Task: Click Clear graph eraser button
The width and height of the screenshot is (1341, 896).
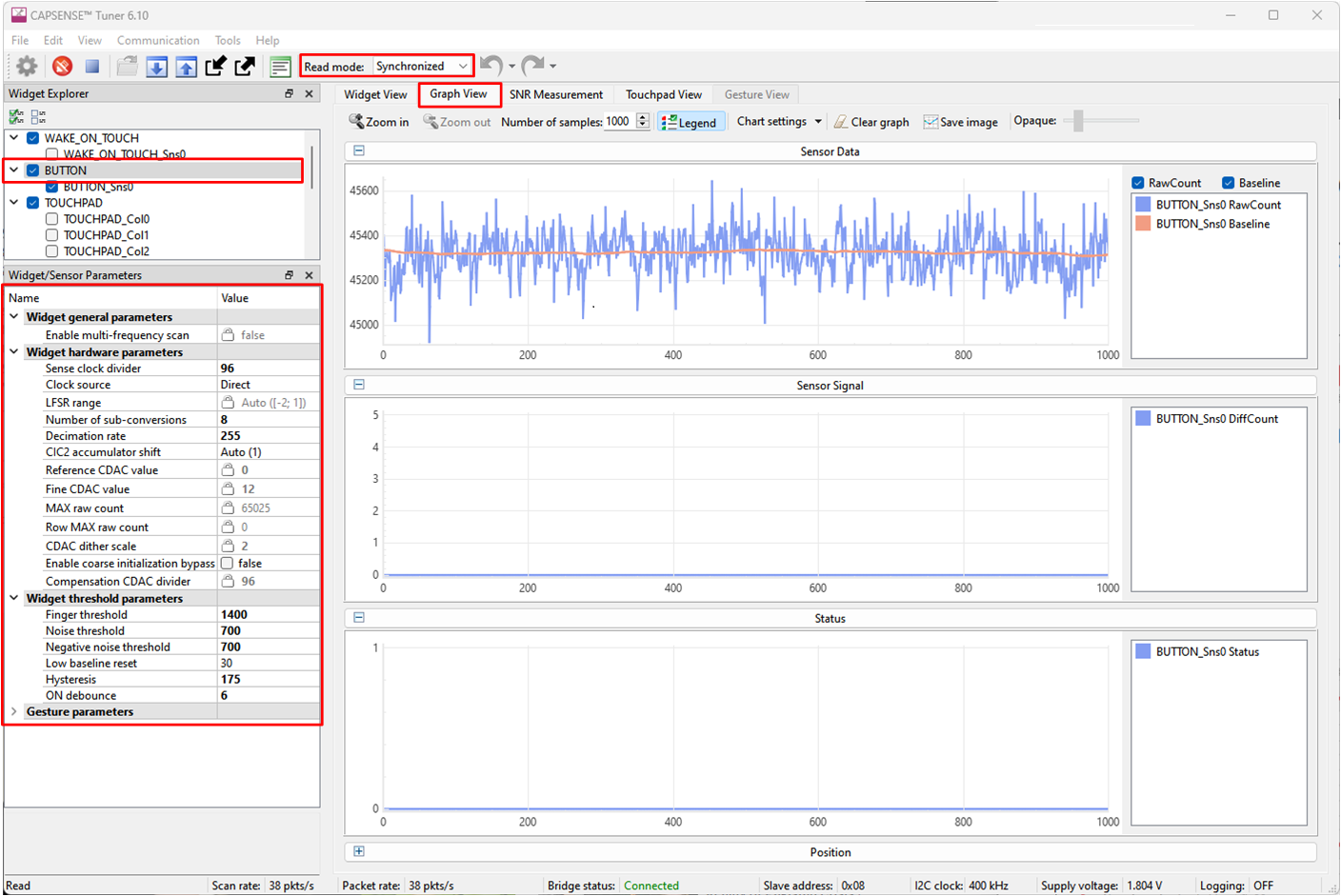Action: pos(871,122)
